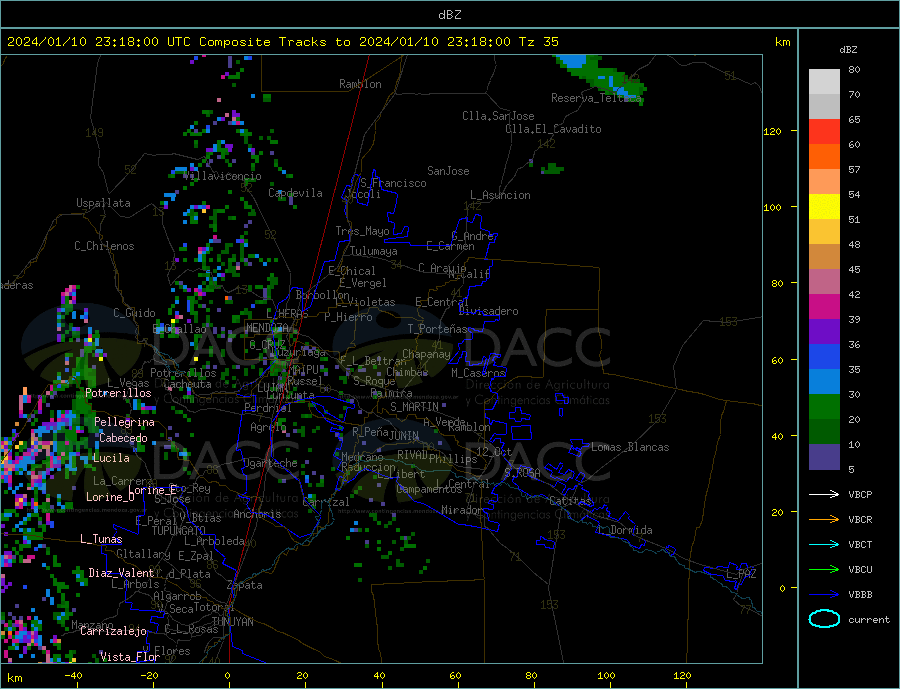This screenshot has height=689, width=900.
Task: Click the 'Capdevila' place label
Action: tap(295, 193)
